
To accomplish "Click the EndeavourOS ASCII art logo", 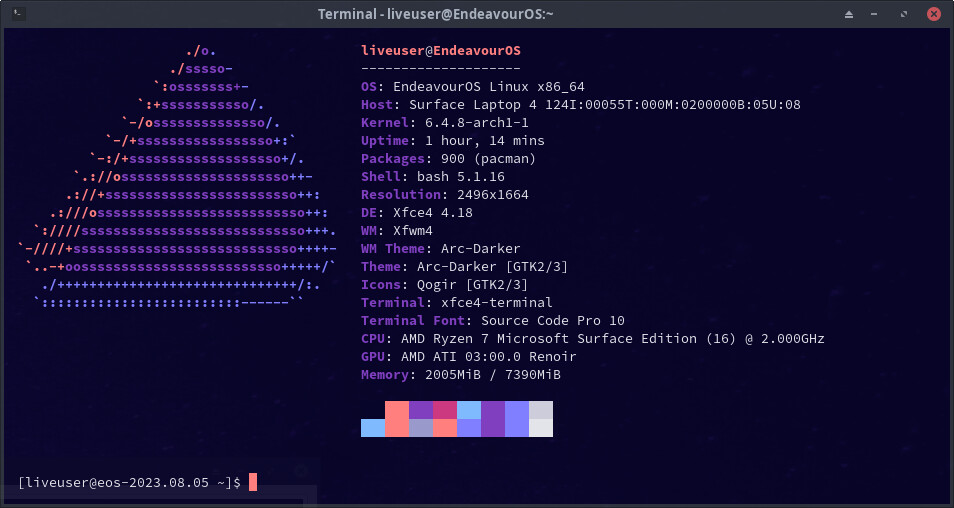I will pos(177,176).
